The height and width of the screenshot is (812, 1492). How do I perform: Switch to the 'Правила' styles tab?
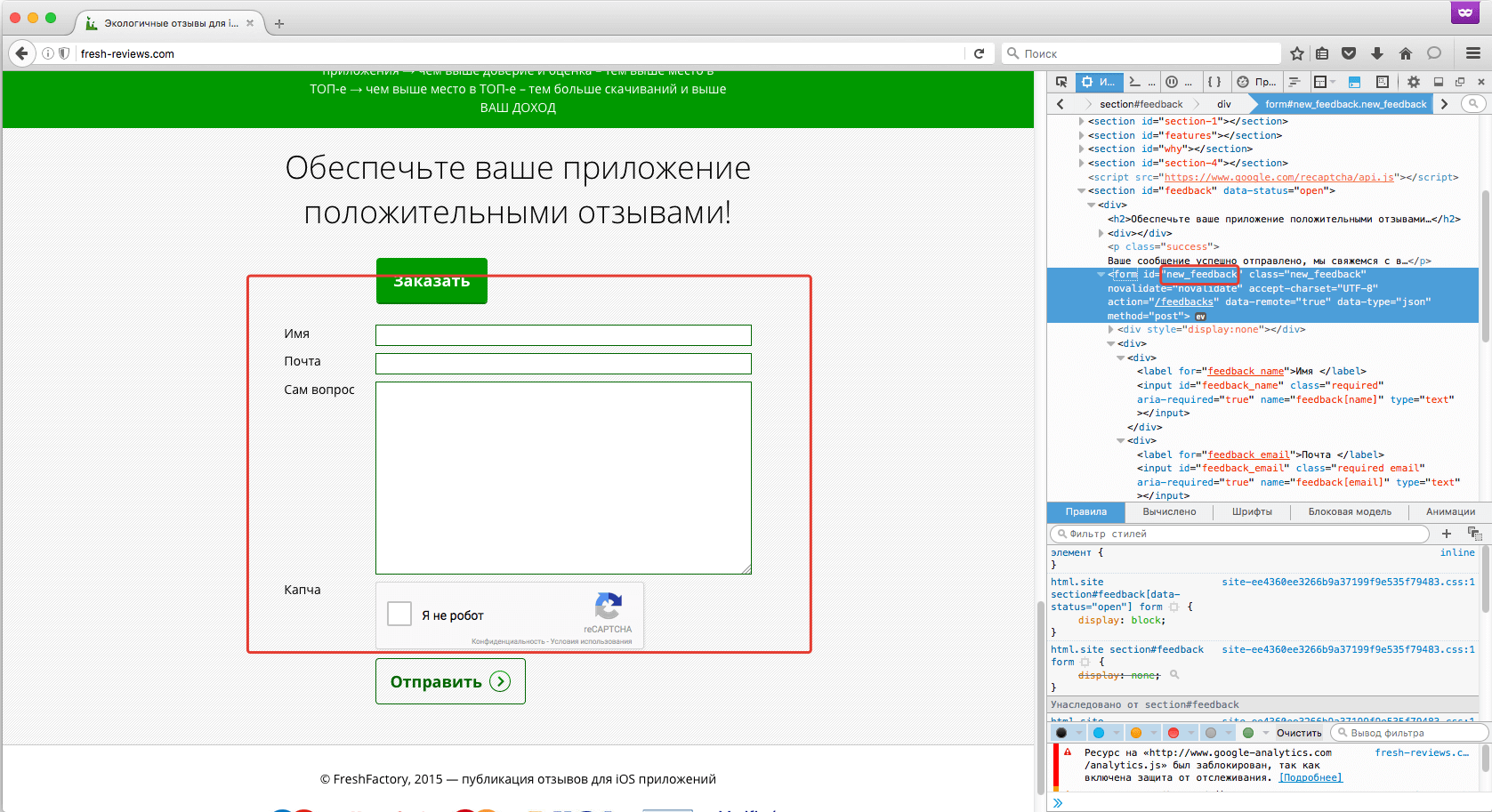pyautogui.click(x=1086, y=511)
